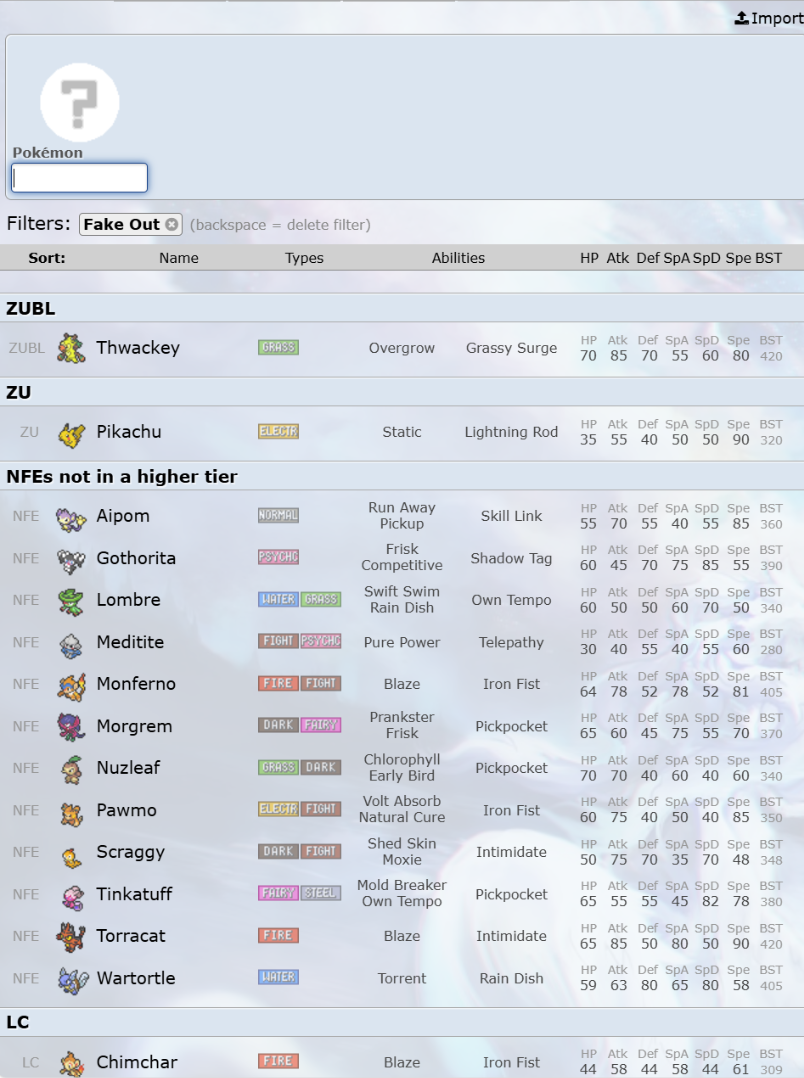This screenshot has height=1078, width=804.
Task: Sort by Atk stat column
Action: (618, 258)
